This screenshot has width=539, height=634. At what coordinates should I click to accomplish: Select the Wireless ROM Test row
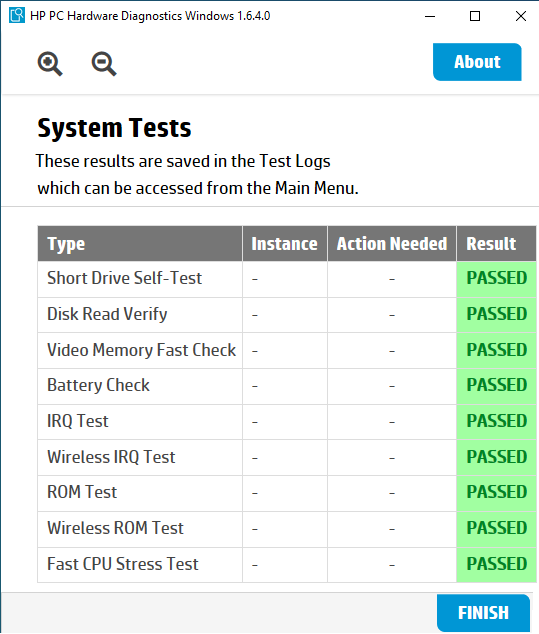click(x=287, y=528)
